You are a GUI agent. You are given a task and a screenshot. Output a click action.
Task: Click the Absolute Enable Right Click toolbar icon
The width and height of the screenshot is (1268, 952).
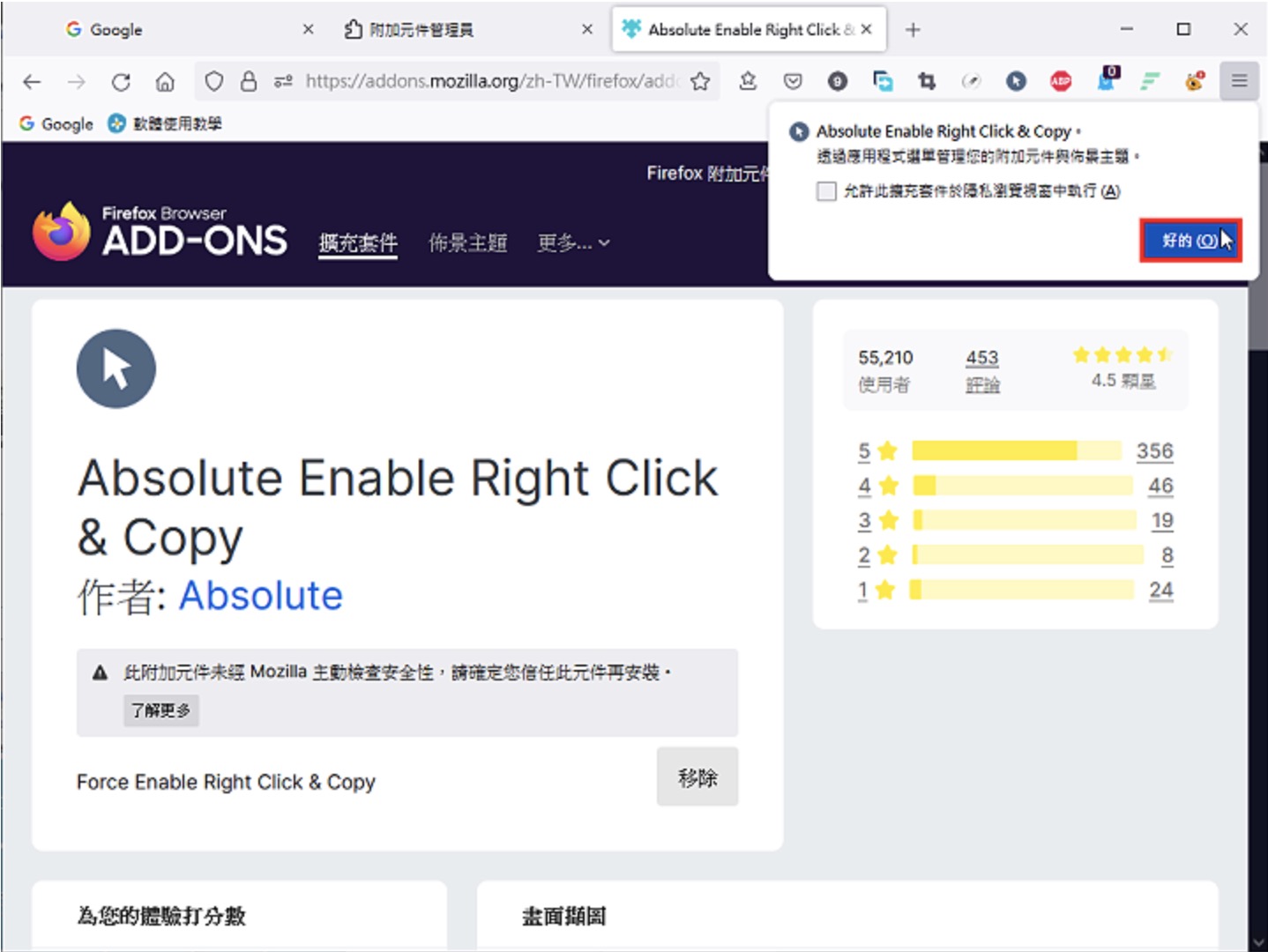1016,82
